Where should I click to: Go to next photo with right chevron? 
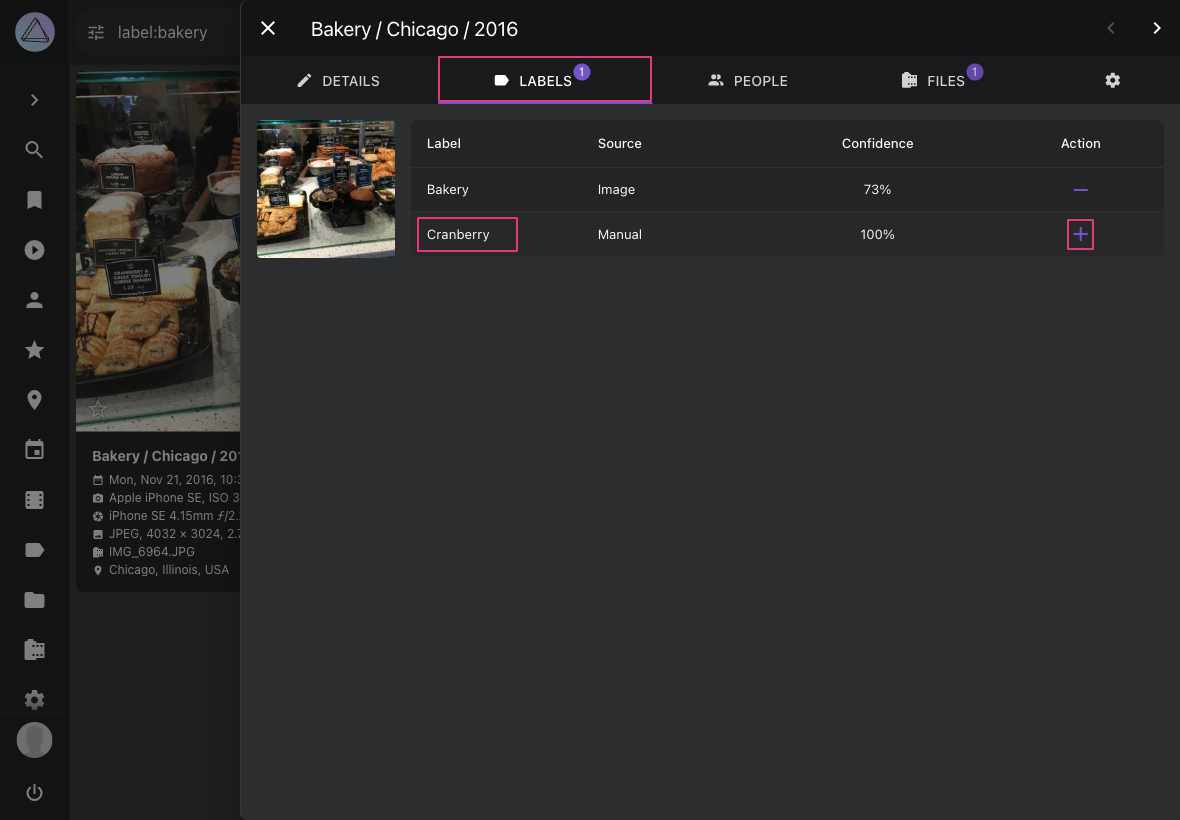[x=1156, y=28]
